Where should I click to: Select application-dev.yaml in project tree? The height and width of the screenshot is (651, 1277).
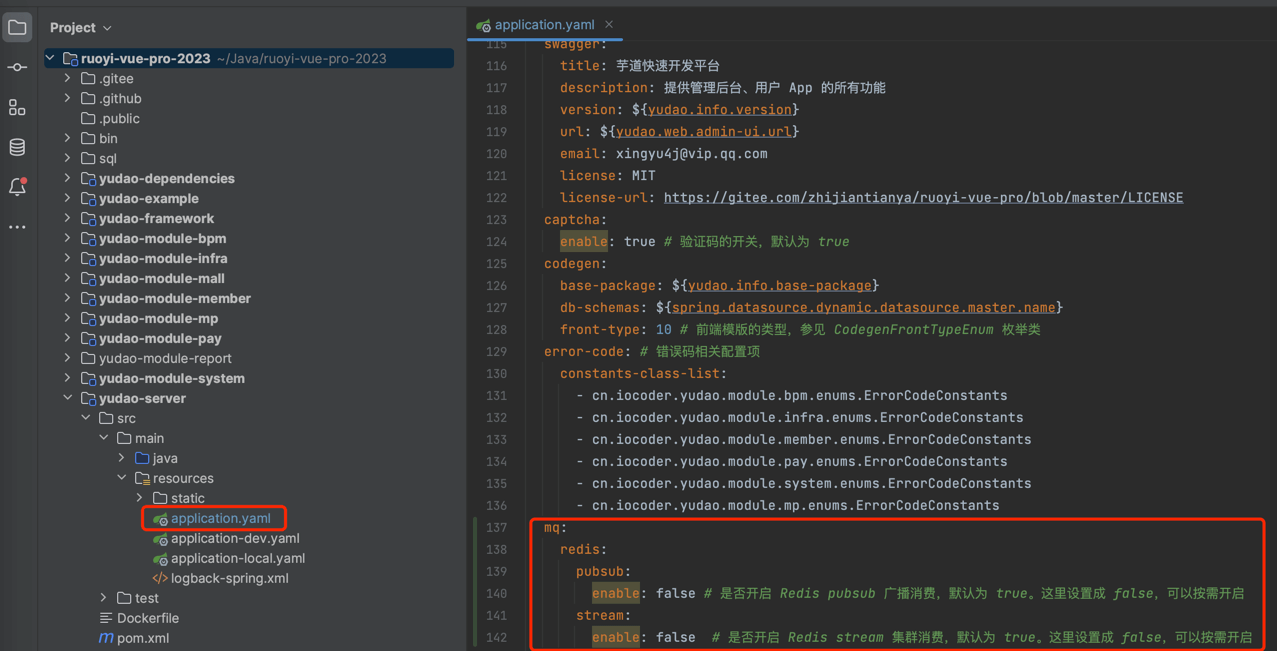coord(235,538)
